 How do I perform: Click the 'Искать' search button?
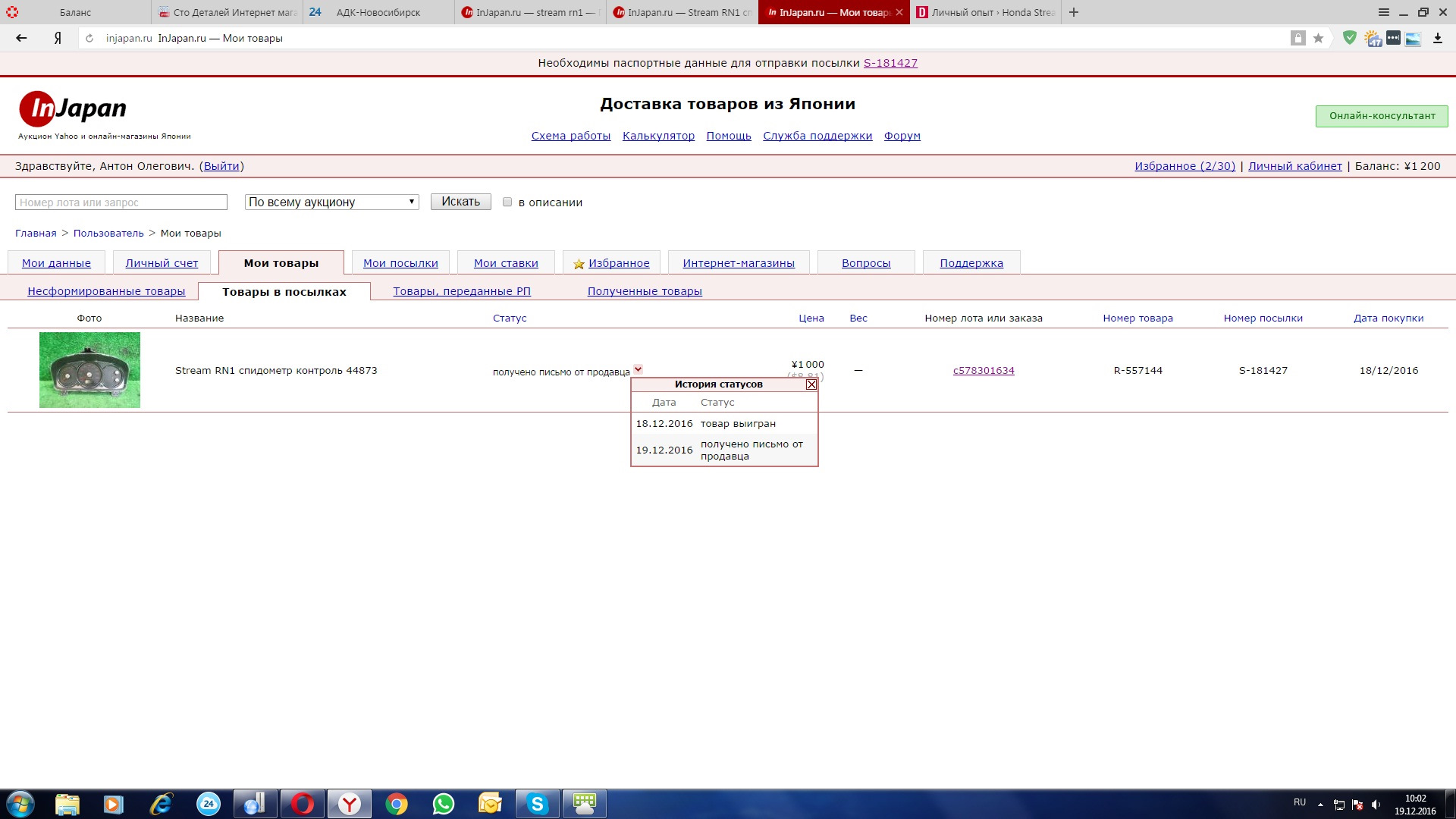461,202
